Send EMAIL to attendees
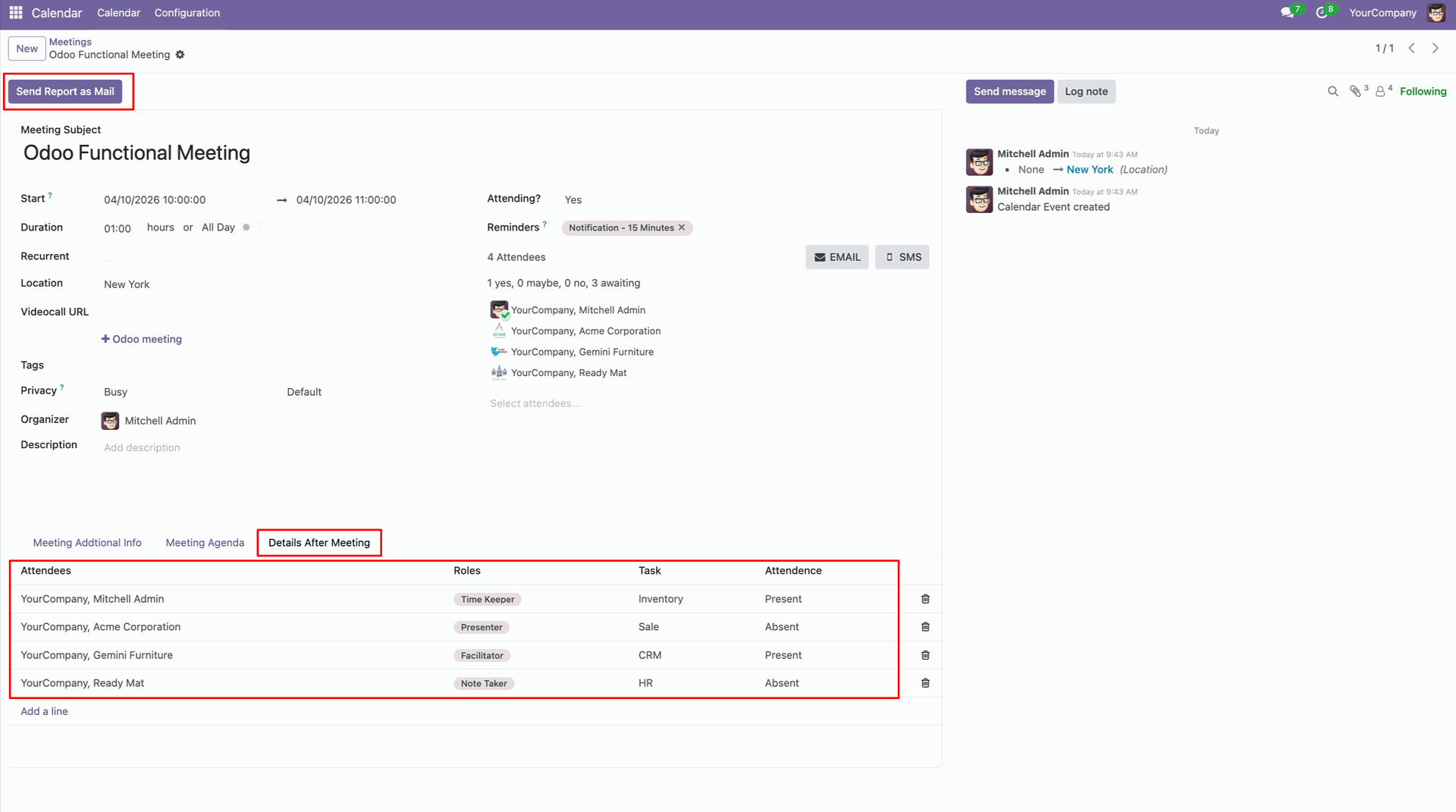The height and width of the screenshot is (812, 1456). tap(837, 257)
